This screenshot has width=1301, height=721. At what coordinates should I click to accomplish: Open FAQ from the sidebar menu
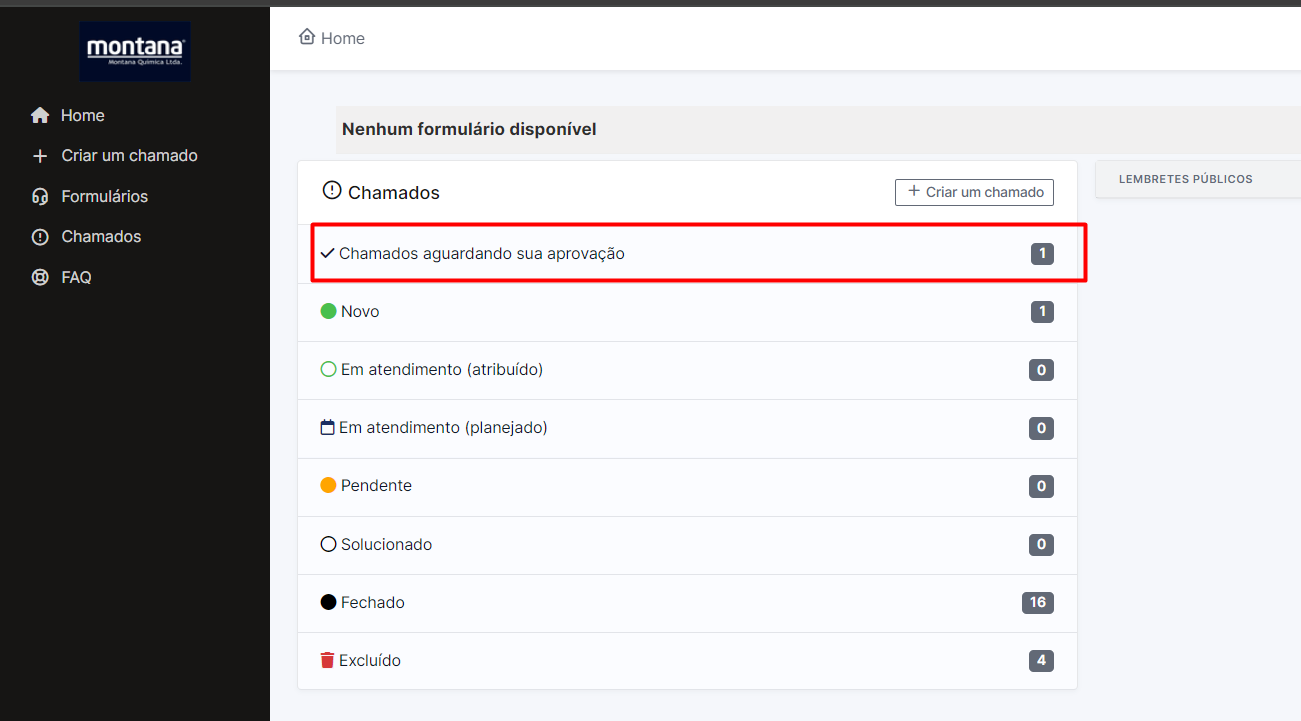click(76, 278)
